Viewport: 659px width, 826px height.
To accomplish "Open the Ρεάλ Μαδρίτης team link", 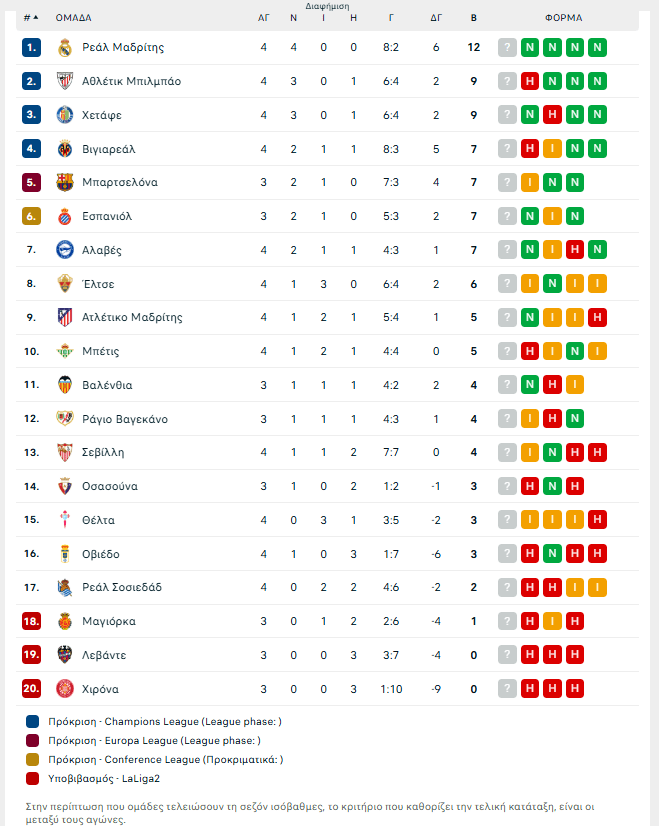I will [x=123, y=47].
